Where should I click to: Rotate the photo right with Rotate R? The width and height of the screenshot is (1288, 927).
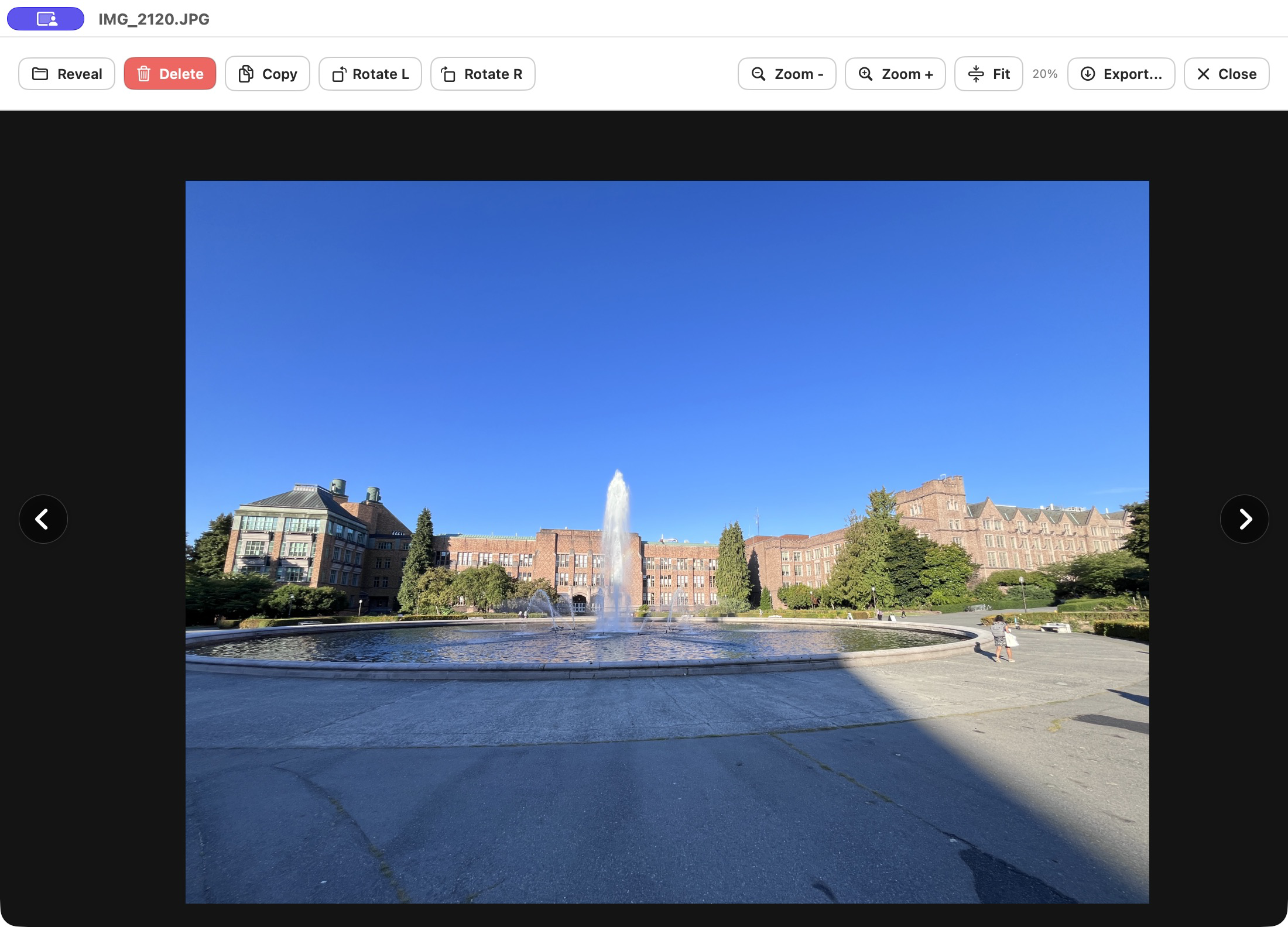pyautogui.click(x=483, y=74)
